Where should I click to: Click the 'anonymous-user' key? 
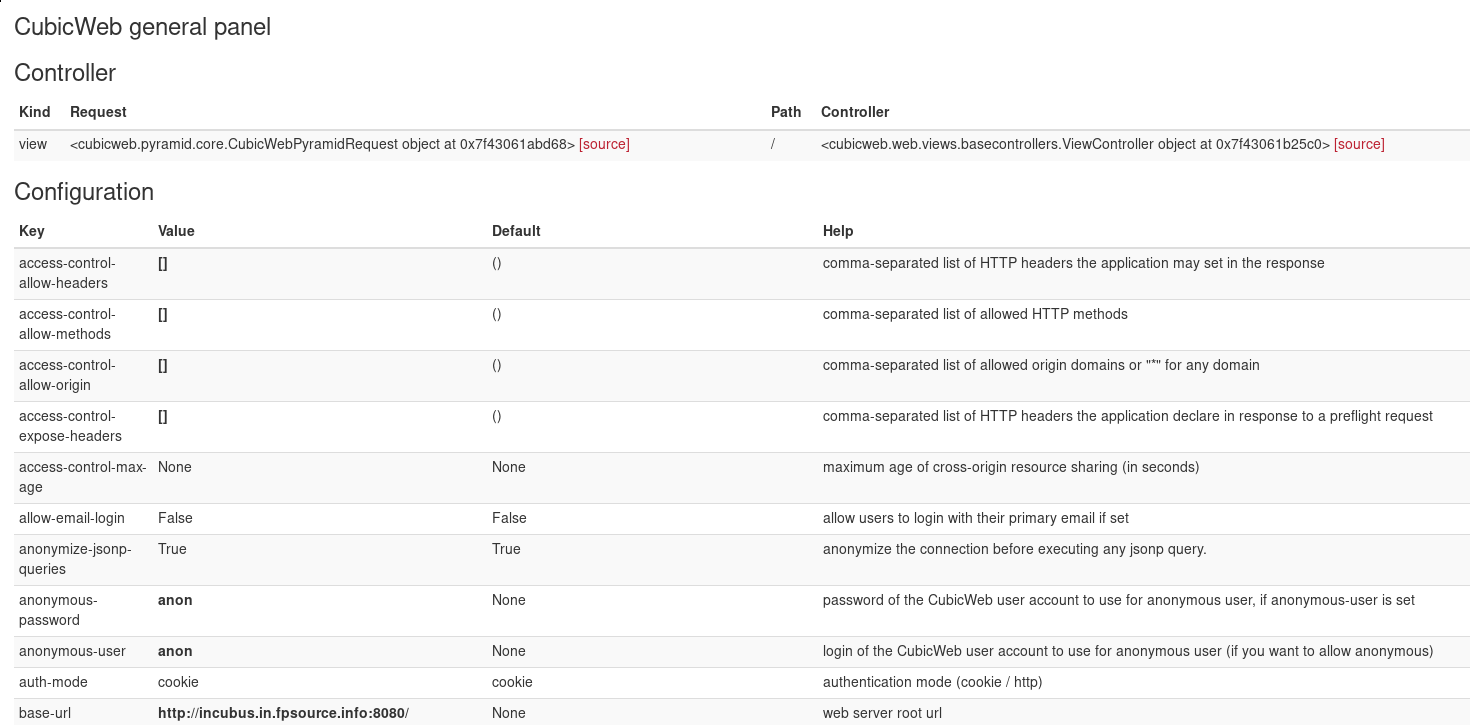72,651
